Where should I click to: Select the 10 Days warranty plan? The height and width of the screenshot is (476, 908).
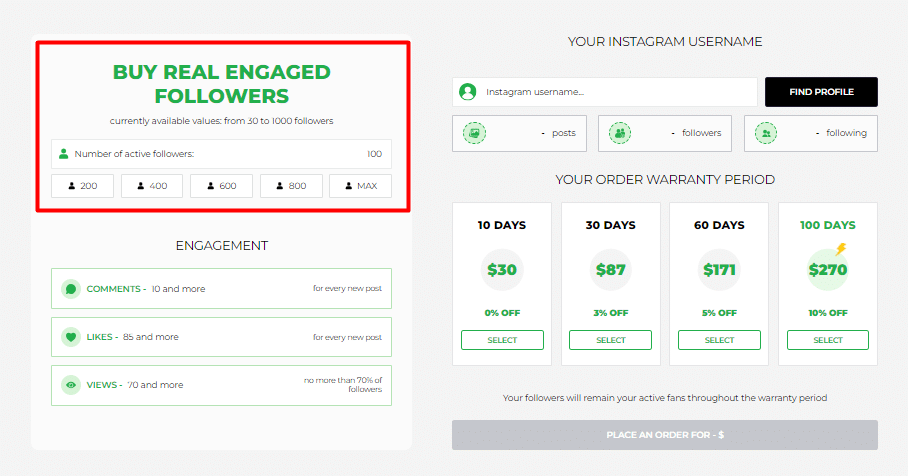502,340
